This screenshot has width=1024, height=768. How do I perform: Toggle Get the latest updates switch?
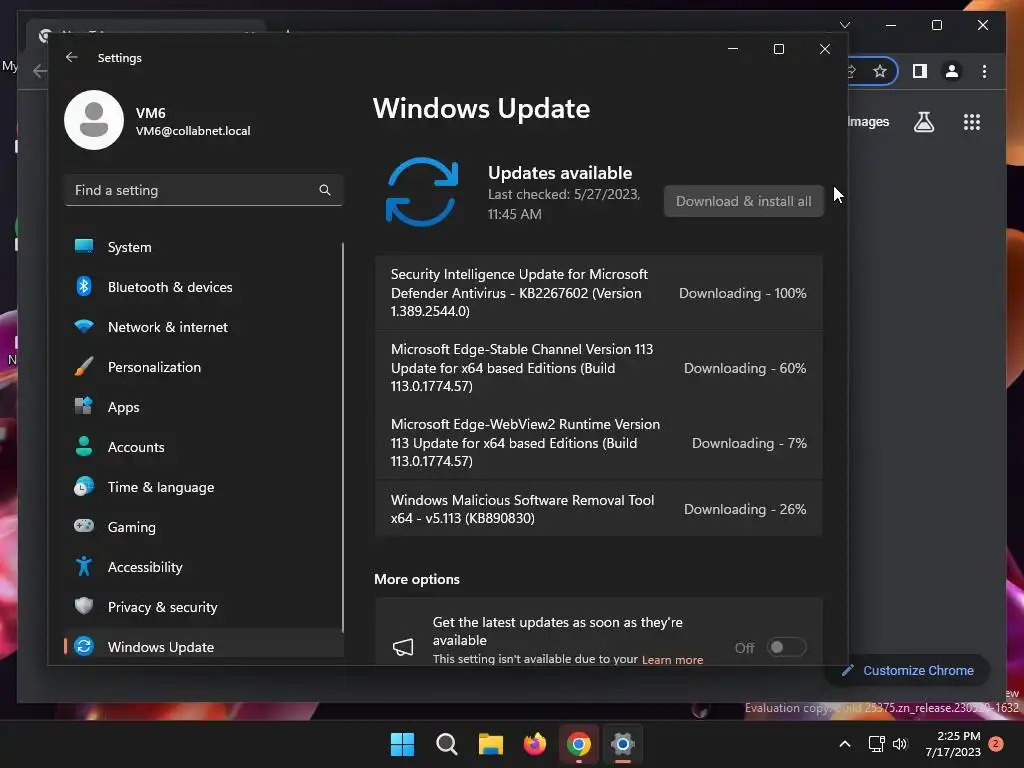[786, 647]
